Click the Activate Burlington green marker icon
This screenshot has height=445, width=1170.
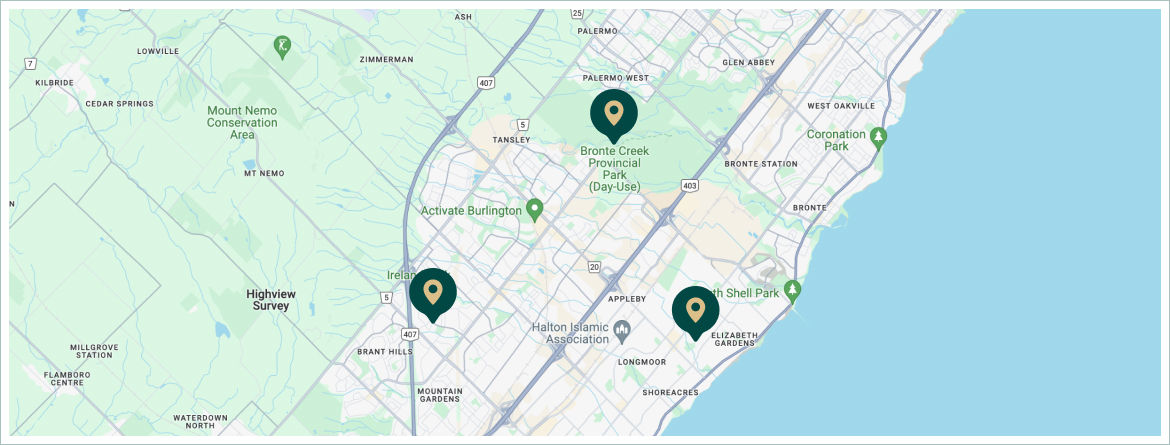coord(534,210)
